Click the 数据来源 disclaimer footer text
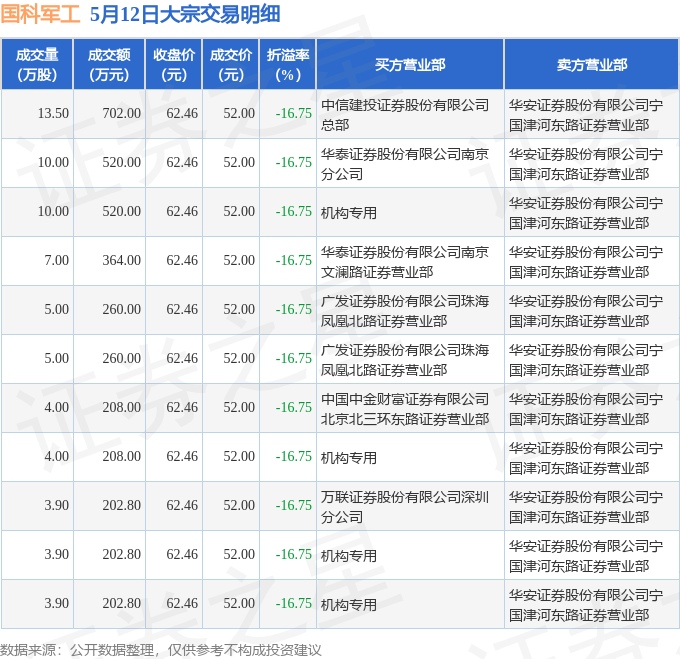 point(160,650)
